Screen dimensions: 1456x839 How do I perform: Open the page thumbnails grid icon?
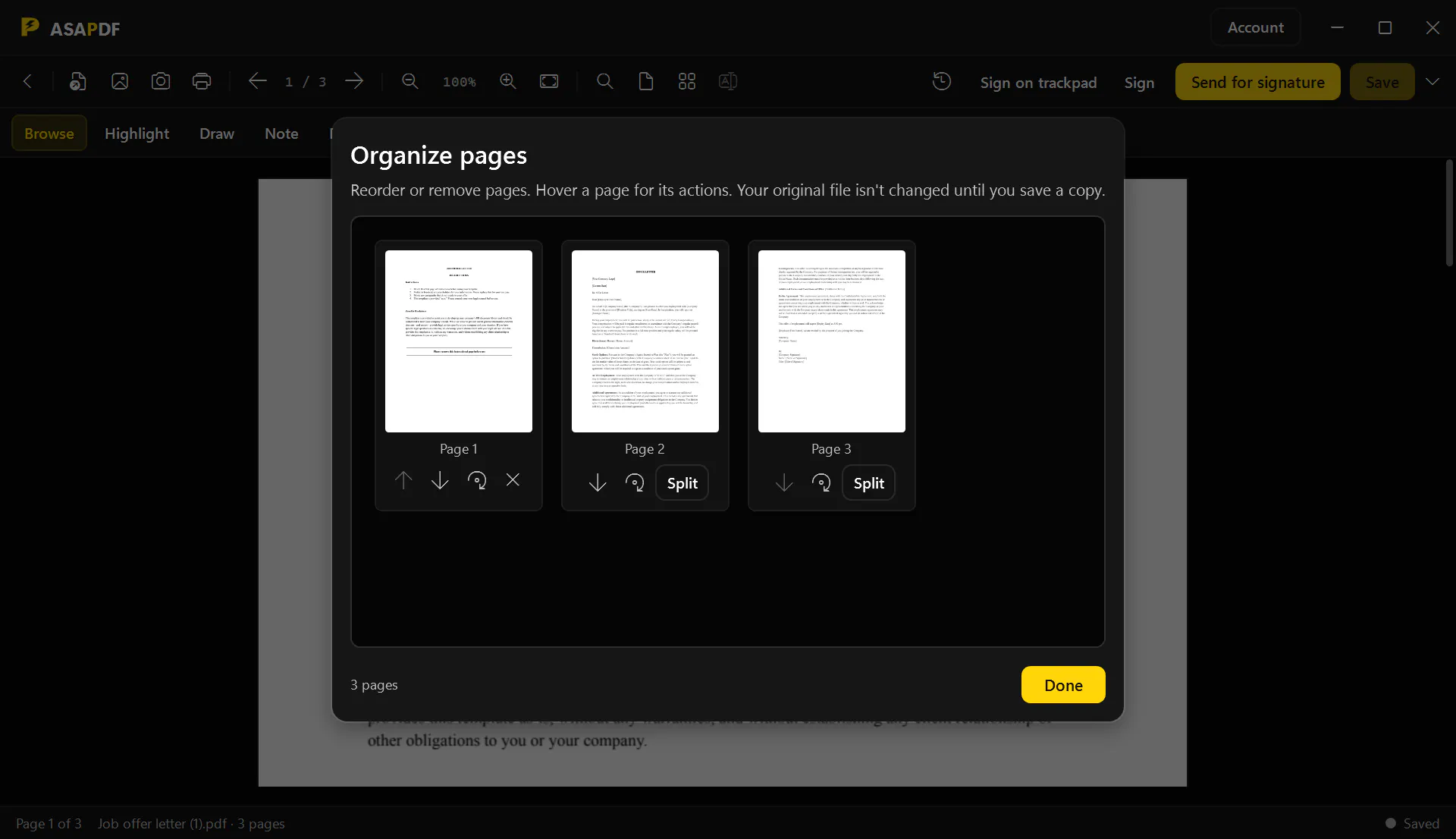click(687, 81)
